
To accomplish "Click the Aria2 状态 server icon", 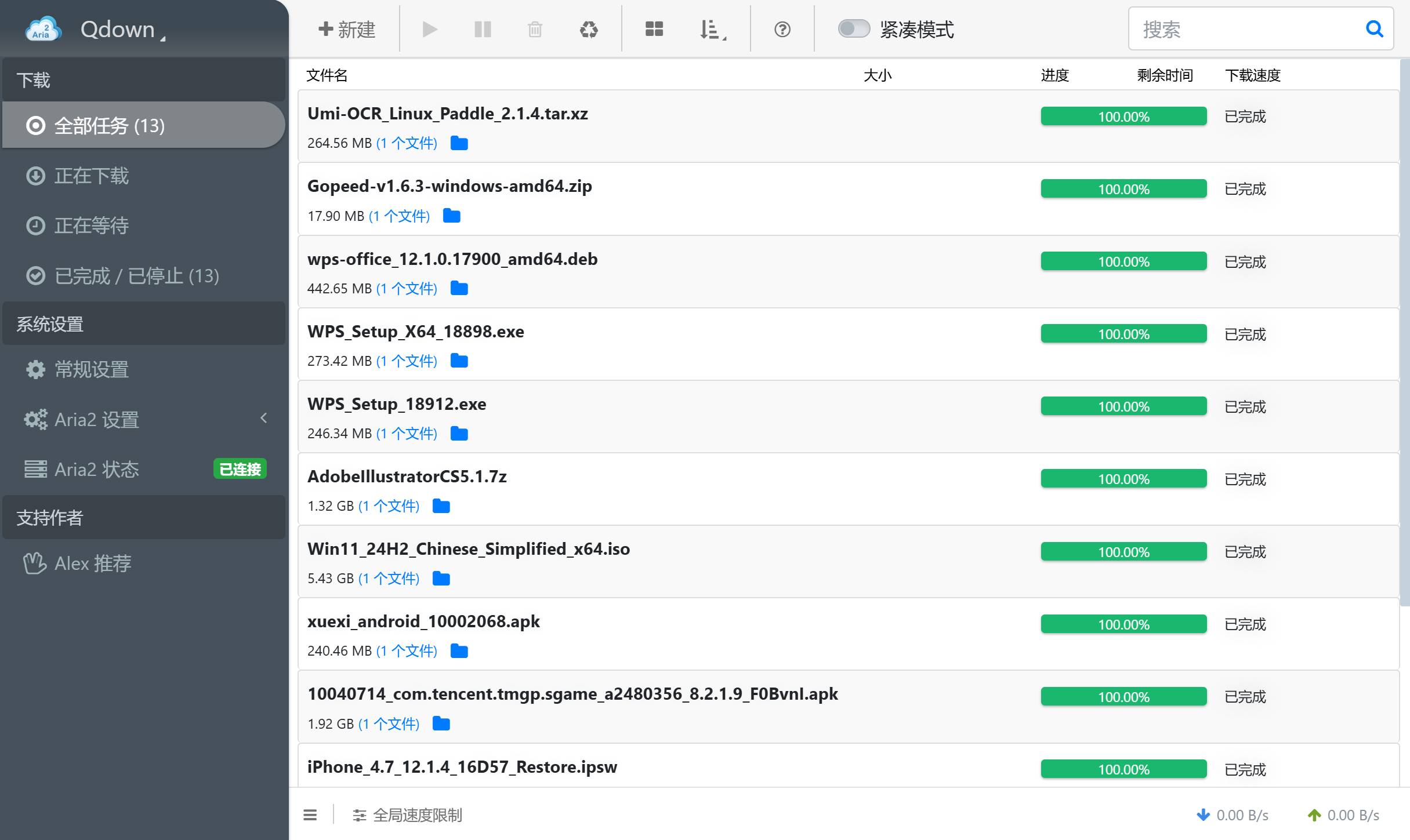I will coord(35,469).
